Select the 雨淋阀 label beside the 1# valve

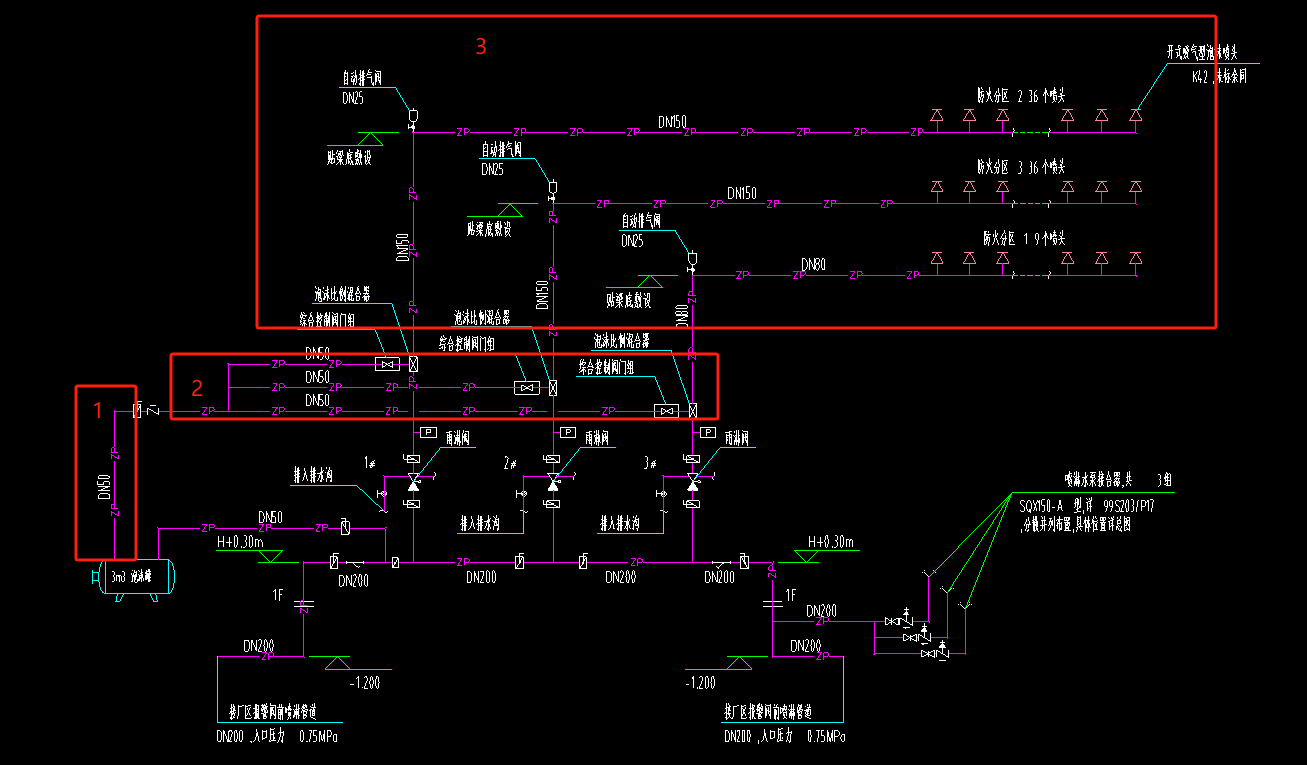pyautogui.click(x=458, y=438)
